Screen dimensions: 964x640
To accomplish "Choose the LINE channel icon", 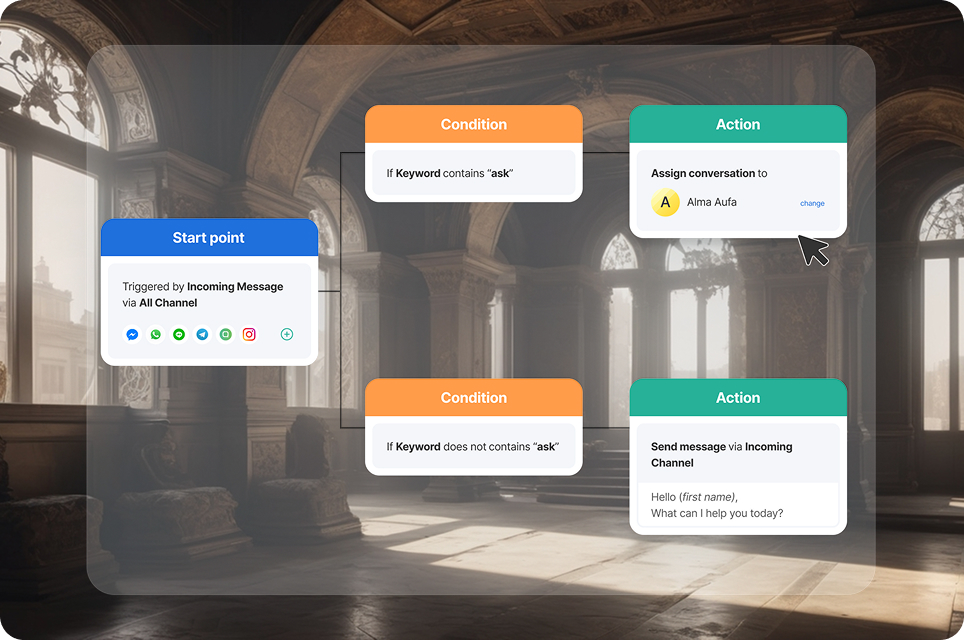I will (179, 335).
